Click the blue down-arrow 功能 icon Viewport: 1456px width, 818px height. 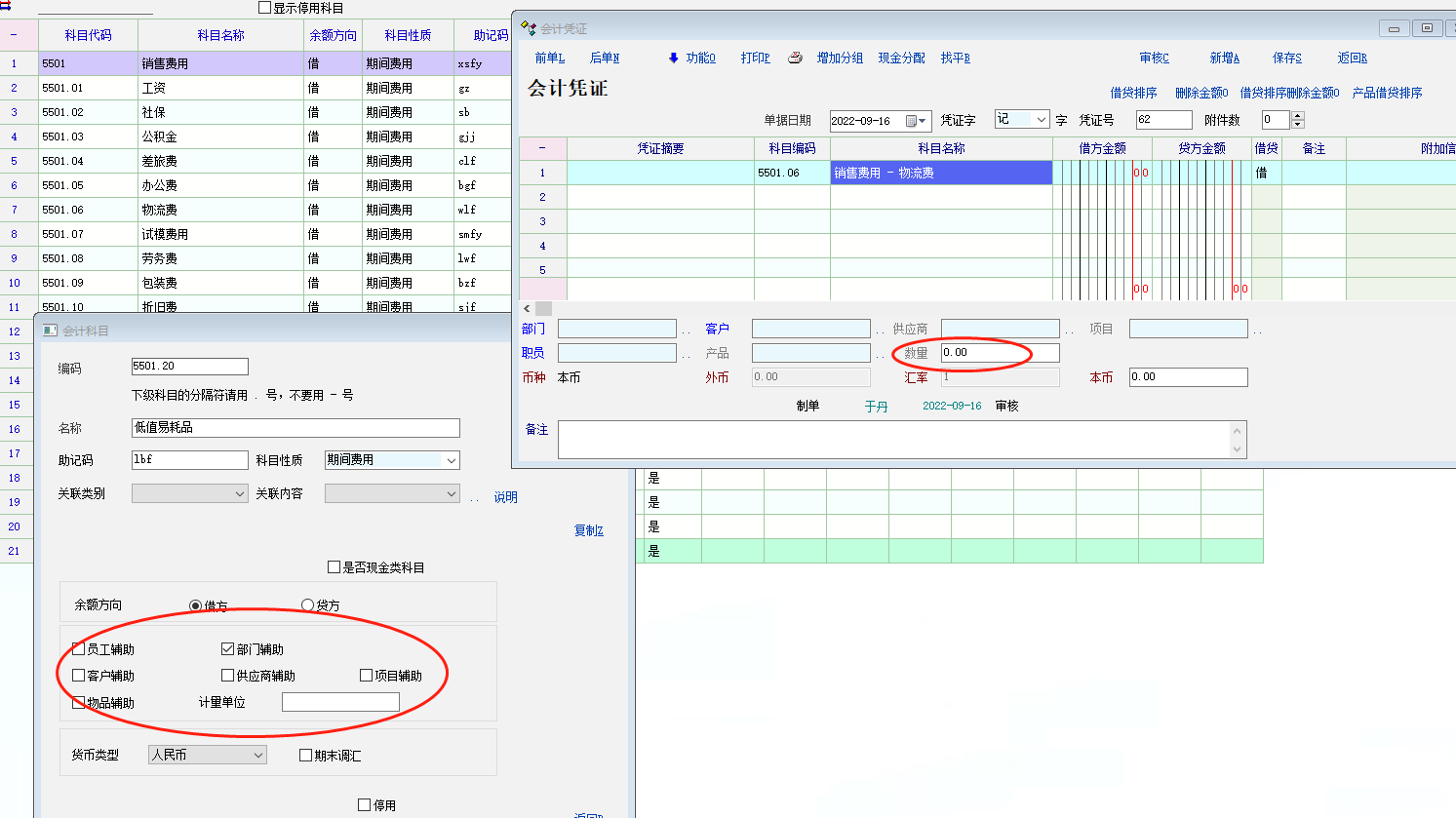673,58
